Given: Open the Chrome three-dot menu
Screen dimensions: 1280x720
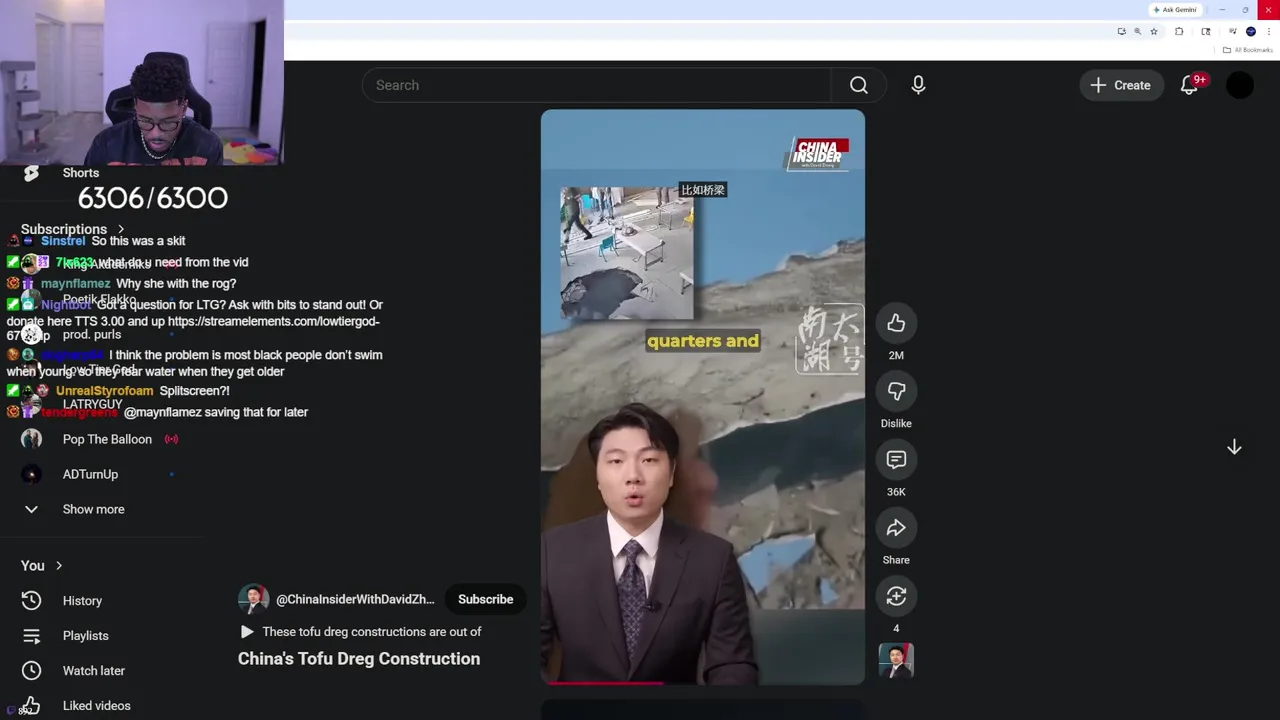Looking at the screenshot, I should 1268,32.
